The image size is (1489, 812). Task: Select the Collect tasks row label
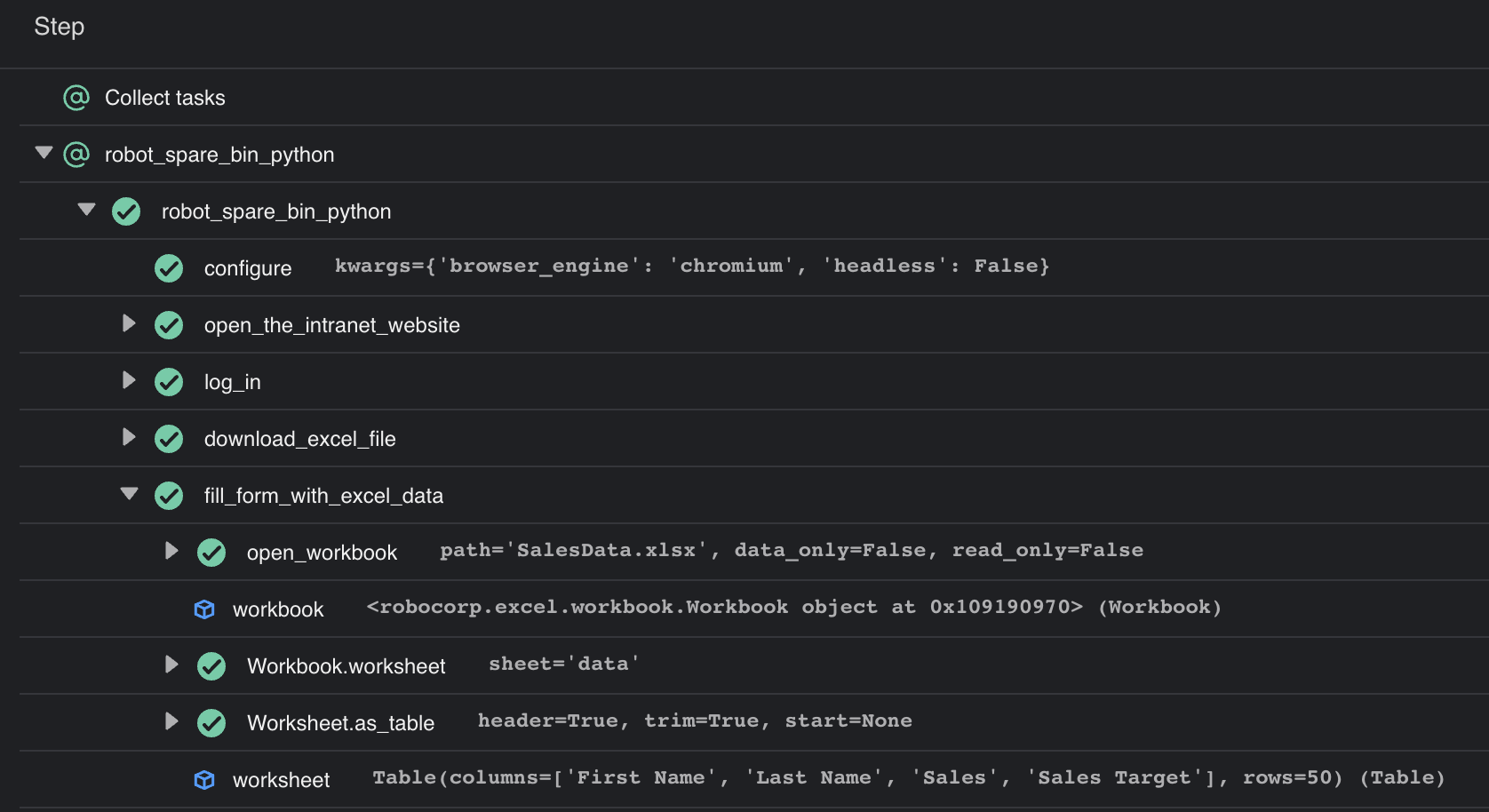click(x=165, y=98)
